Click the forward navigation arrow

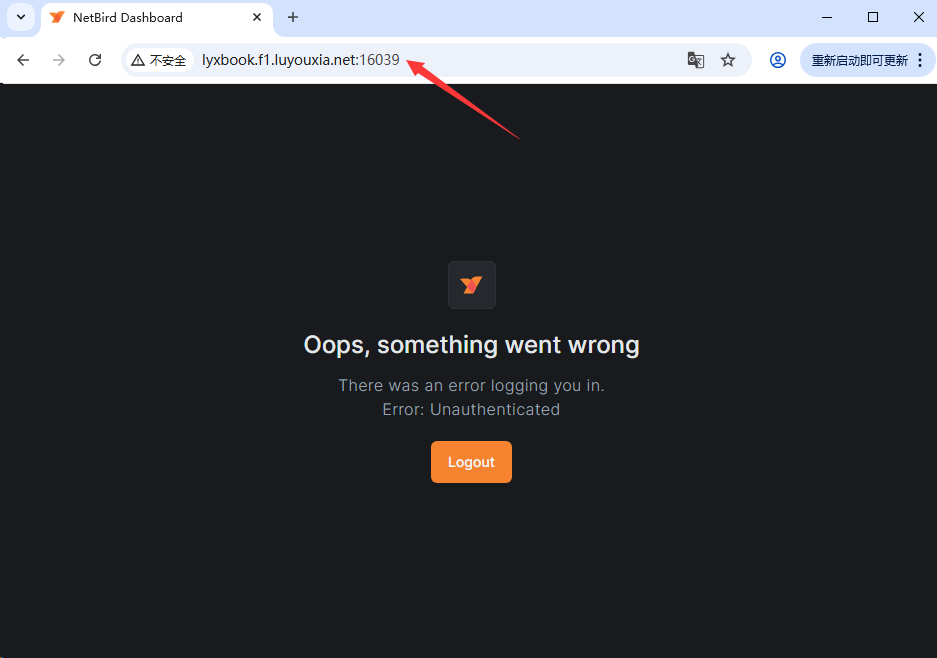click(59, 60)
